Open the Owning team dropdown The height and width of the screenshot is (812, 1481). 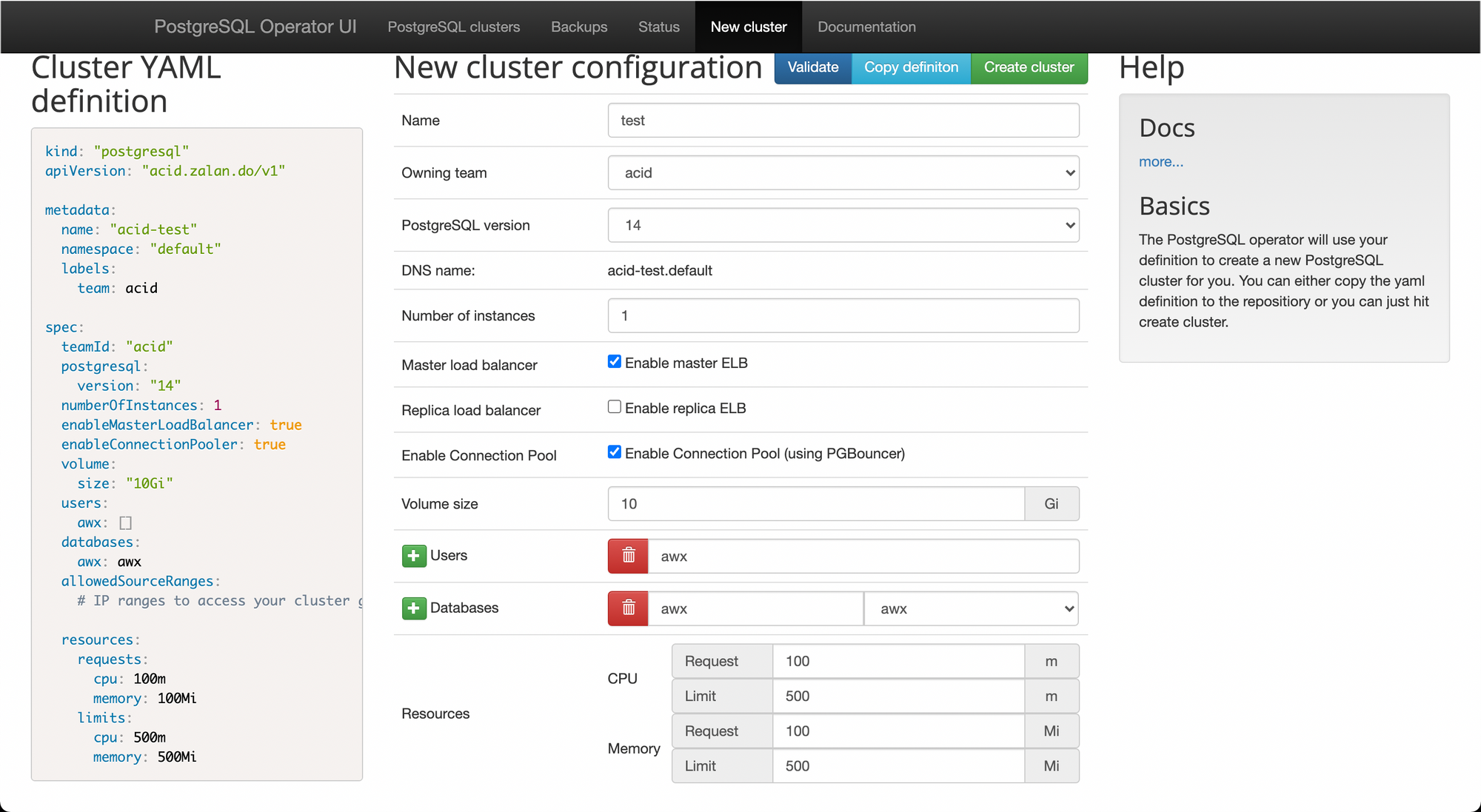click(x=843, y=173)
